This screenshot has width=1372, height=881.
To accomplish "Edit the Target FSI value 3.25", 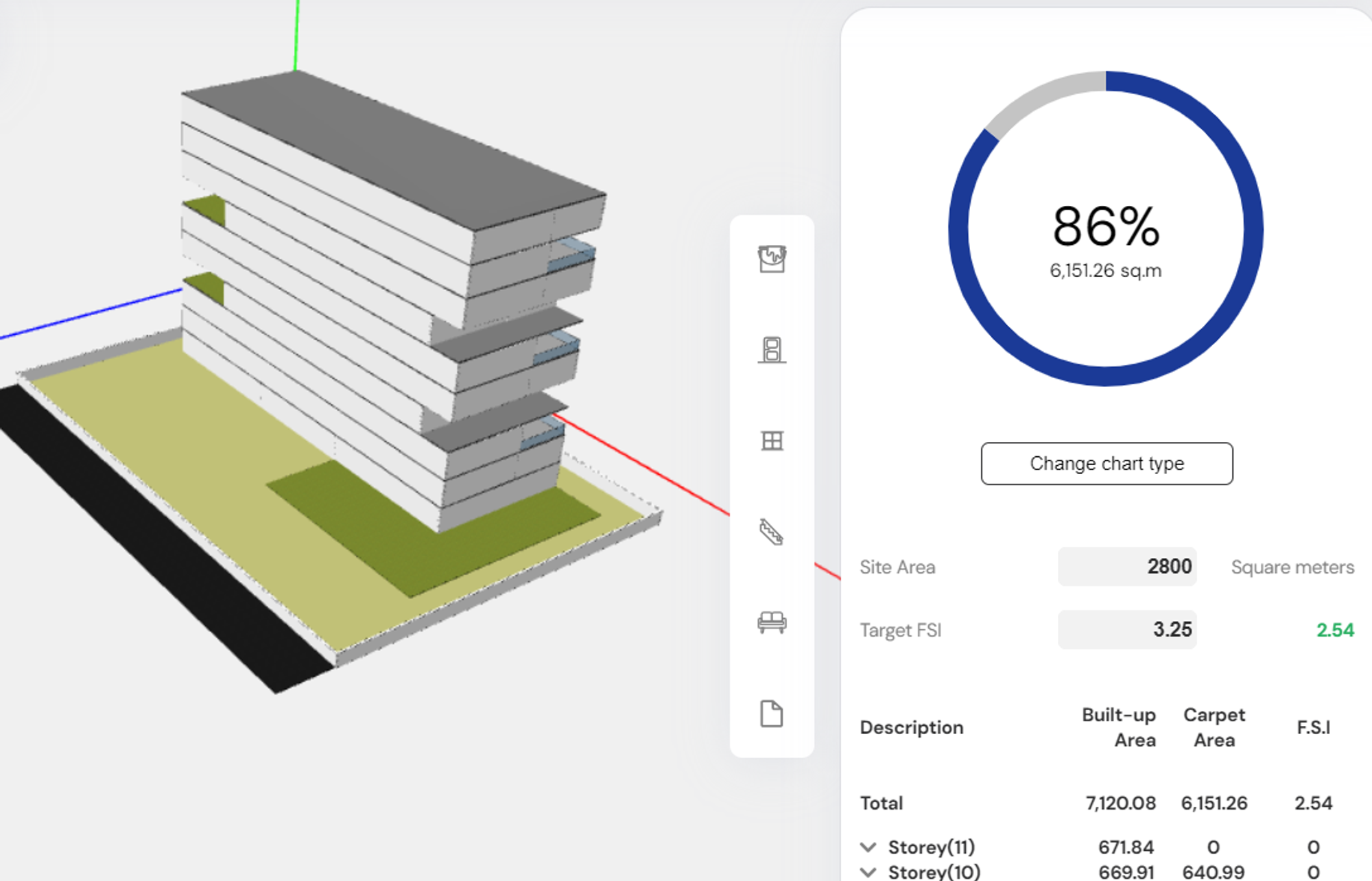I will tap(1127, 630).
